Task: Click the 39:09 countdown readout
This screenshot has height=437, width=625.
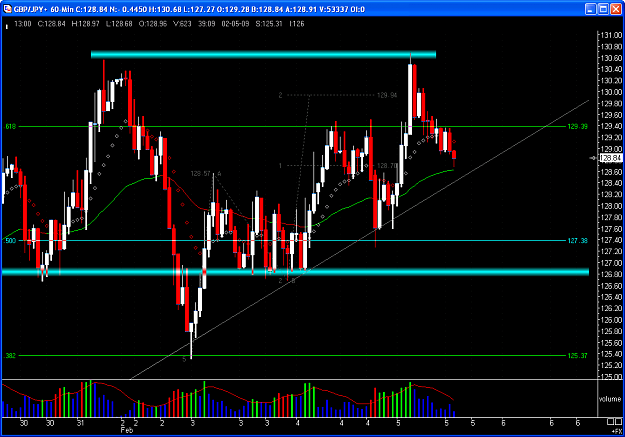Action: (x=206, y=24)
